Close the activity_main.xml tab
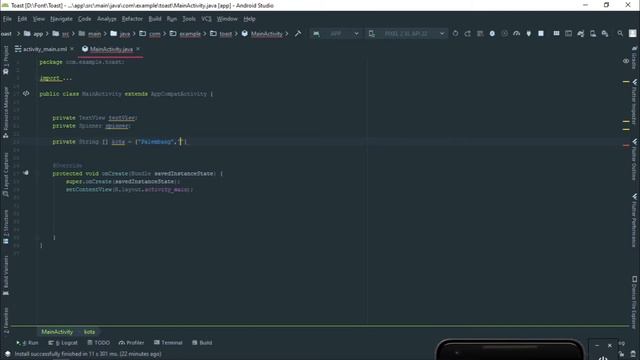Image resolution: width=640 pixels, height=360 pixels. [x=72, y=49]
